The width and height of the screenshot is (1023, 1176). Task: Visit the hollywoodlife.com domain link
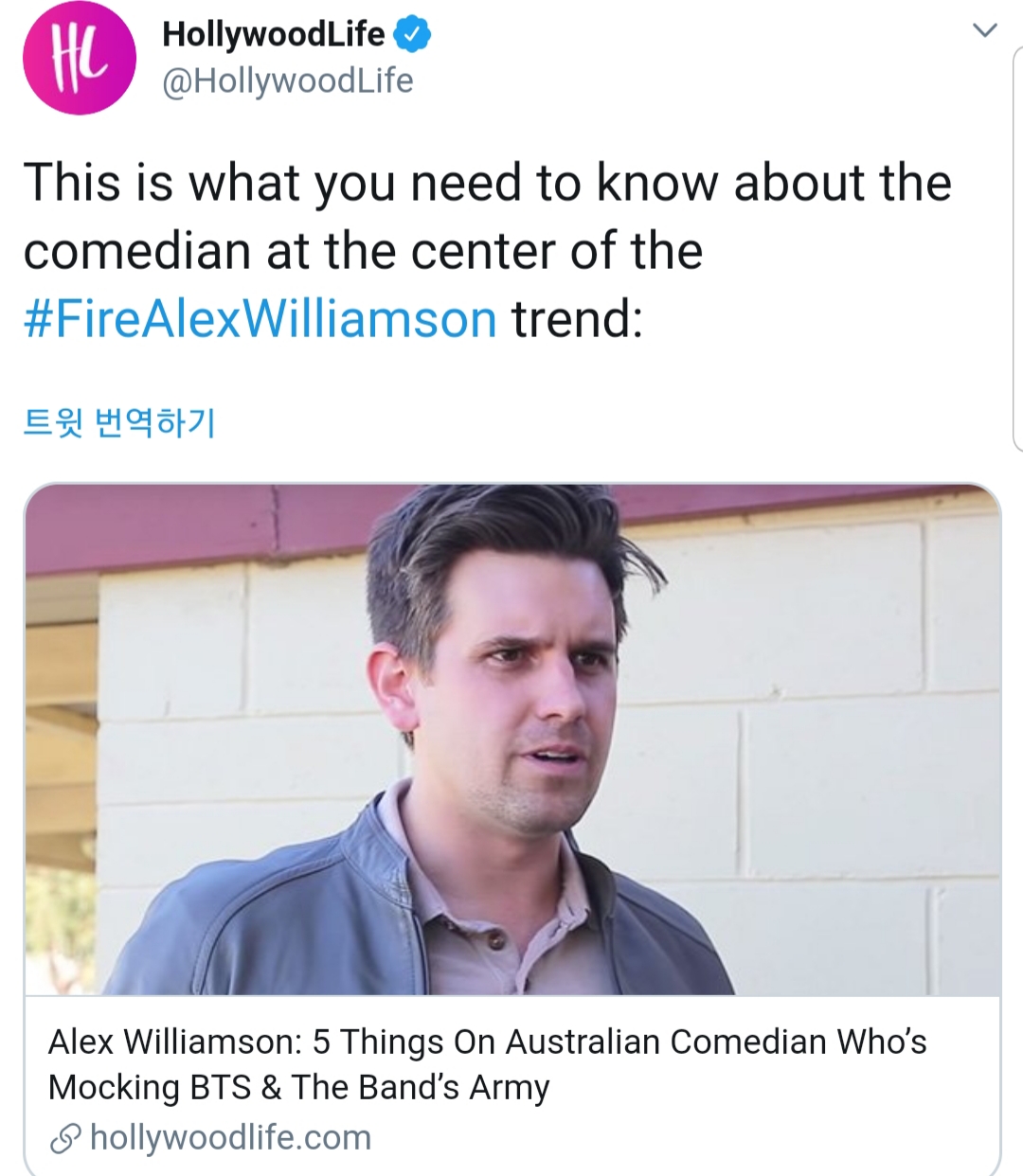pos(230,1137)
